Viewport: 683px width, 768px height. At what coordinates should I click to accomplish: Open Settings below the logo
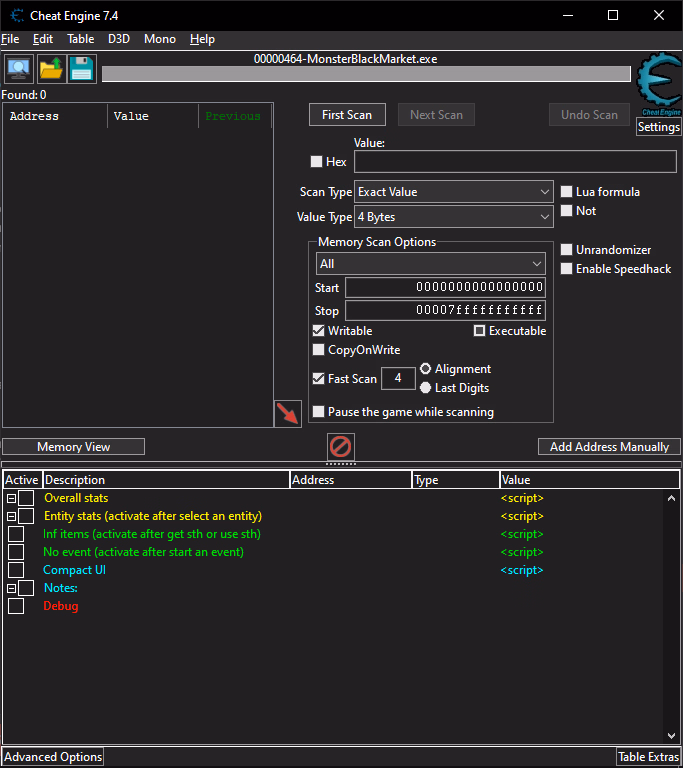click(659, 127)
